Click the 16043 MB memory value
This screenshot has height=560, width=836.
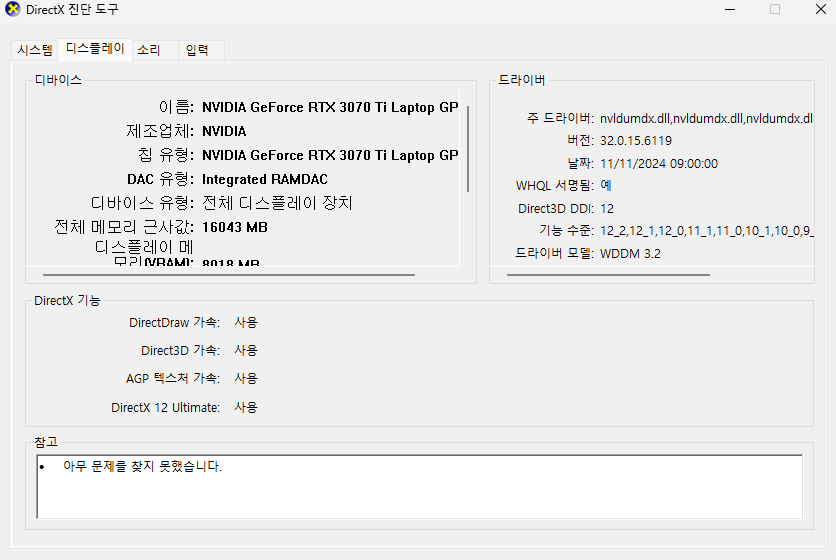point(235,227)
